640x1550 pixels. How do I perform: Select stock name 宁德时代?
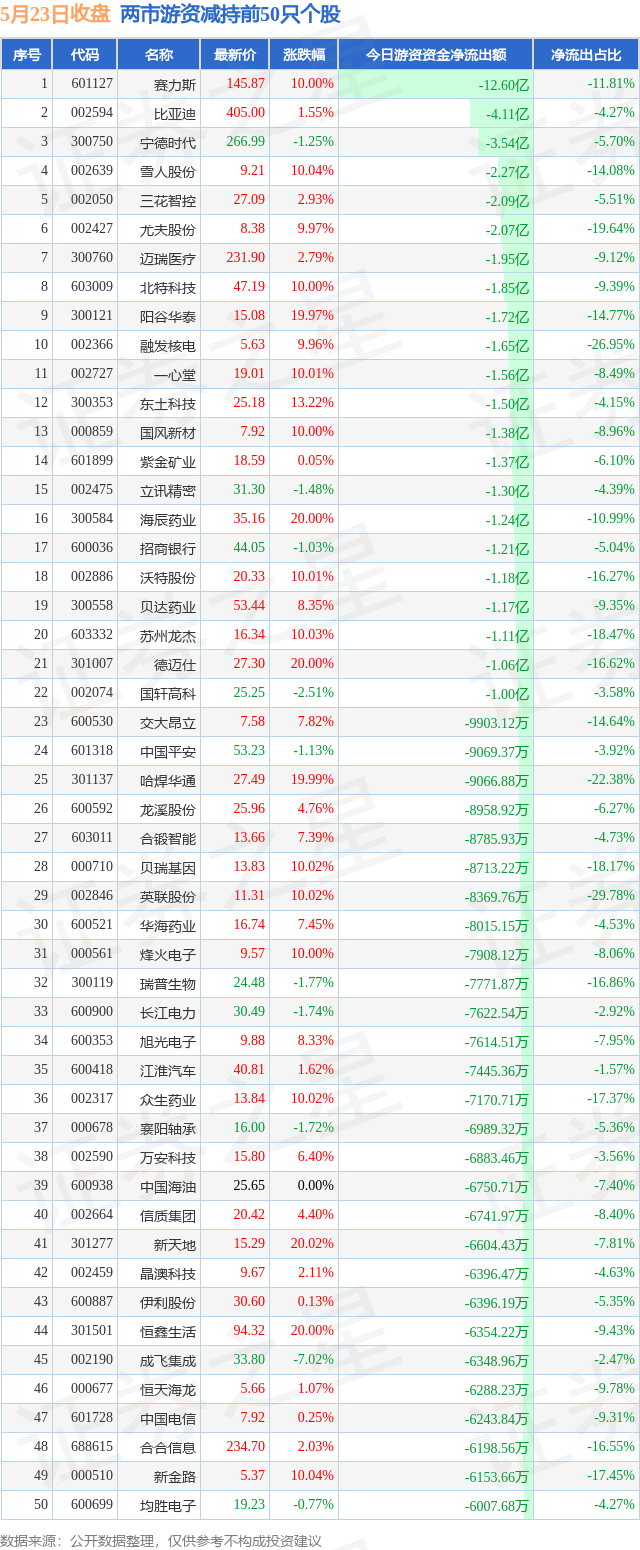pos(168,143)
